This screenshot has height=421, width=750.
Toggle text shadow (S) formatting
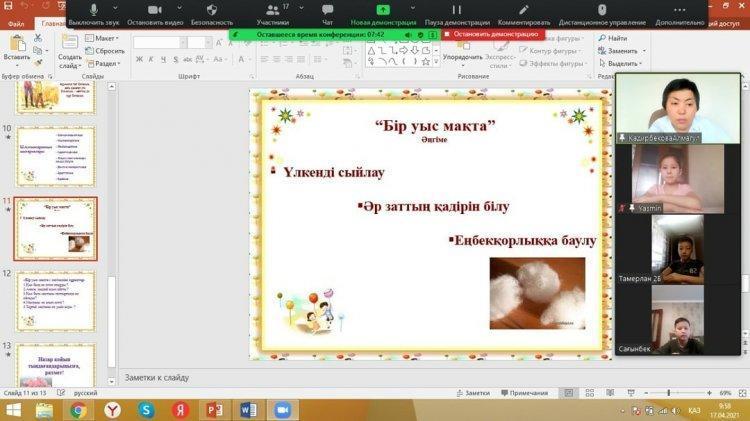pyautogui.click(x=176, y=59)
